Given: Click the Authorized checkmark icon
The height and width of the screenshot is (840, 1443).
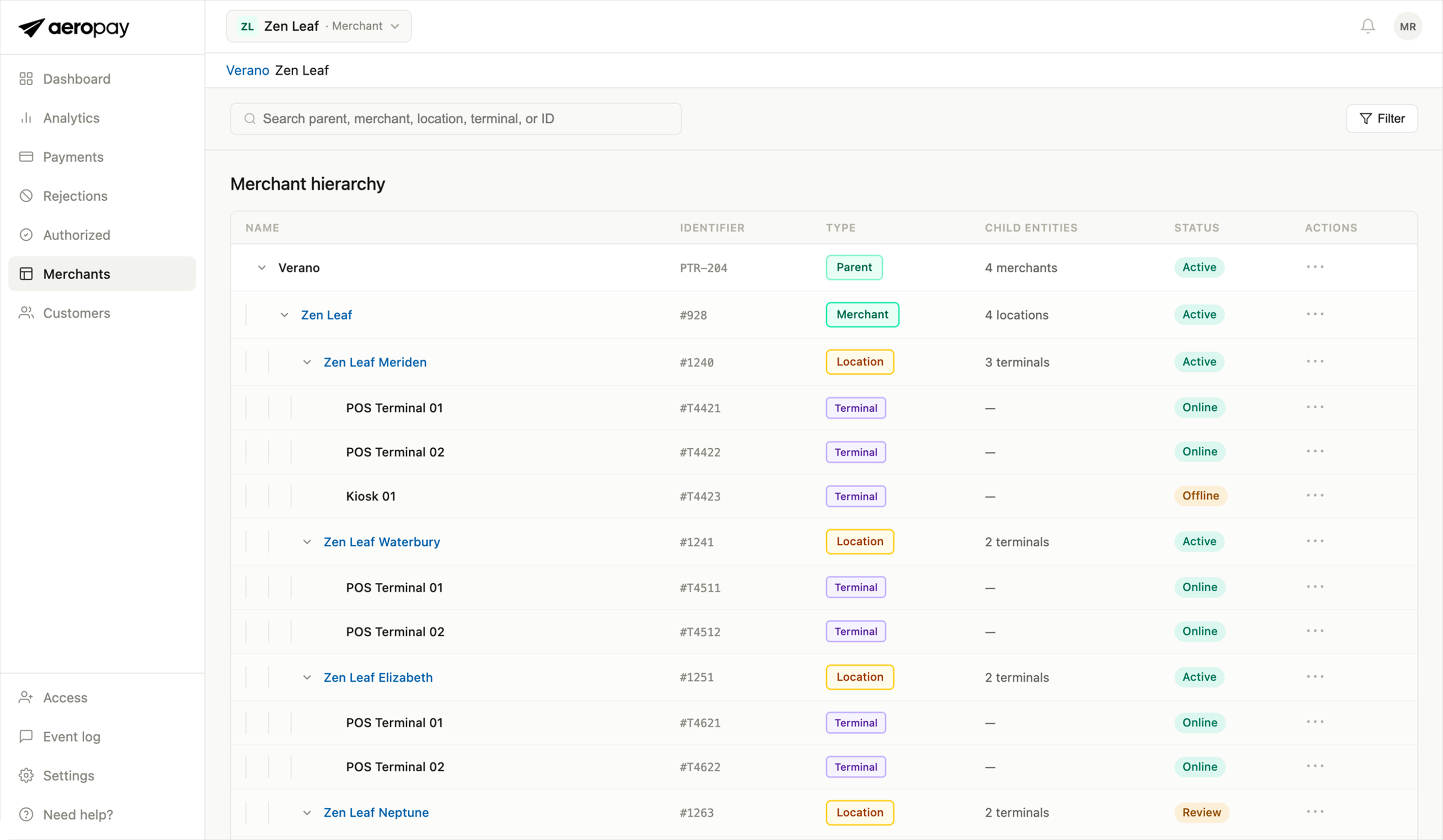Looking at the screenshot, I should [26, 234].
